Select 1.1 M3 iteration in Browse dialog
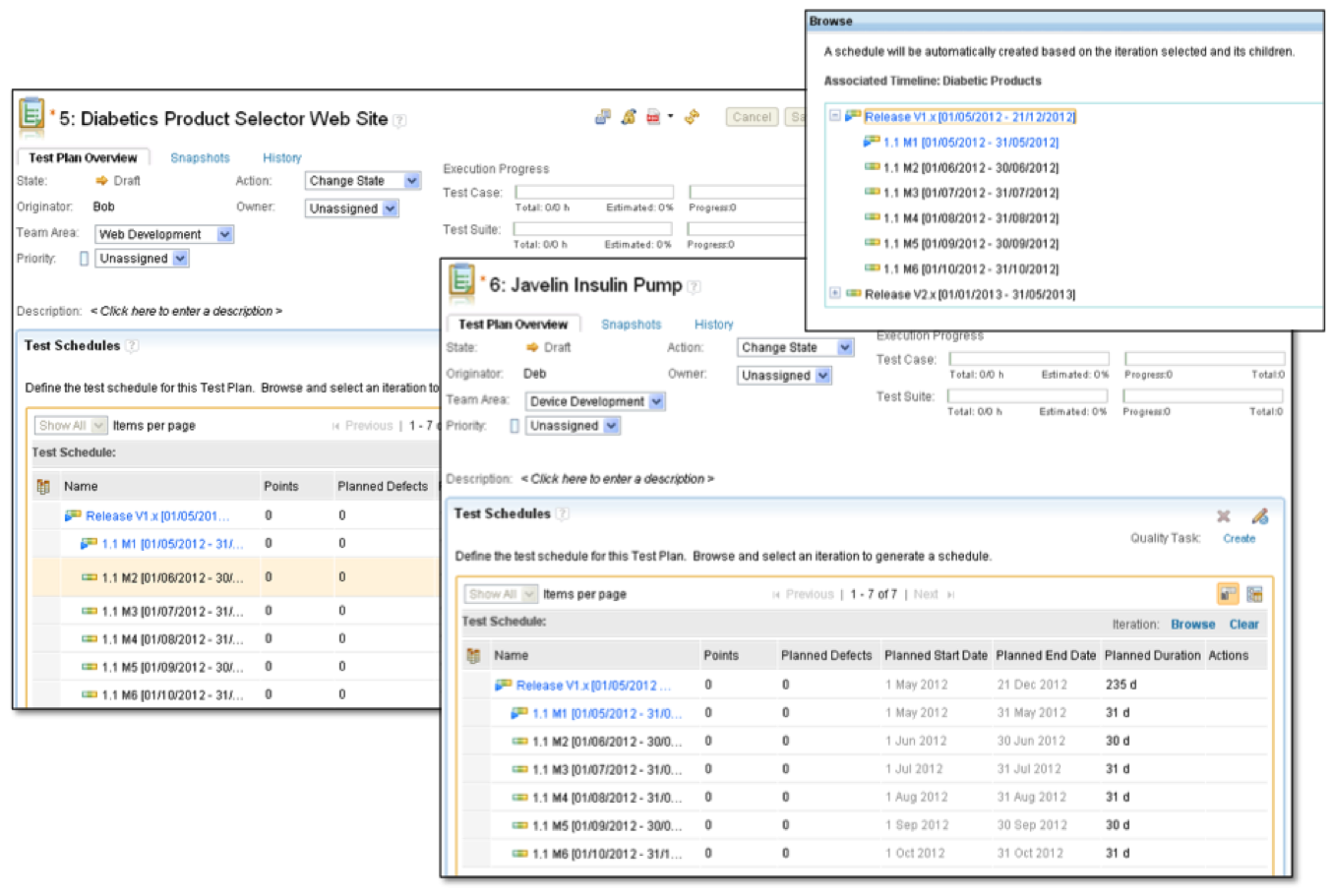1331x896 pixels. tap(971, 193)
